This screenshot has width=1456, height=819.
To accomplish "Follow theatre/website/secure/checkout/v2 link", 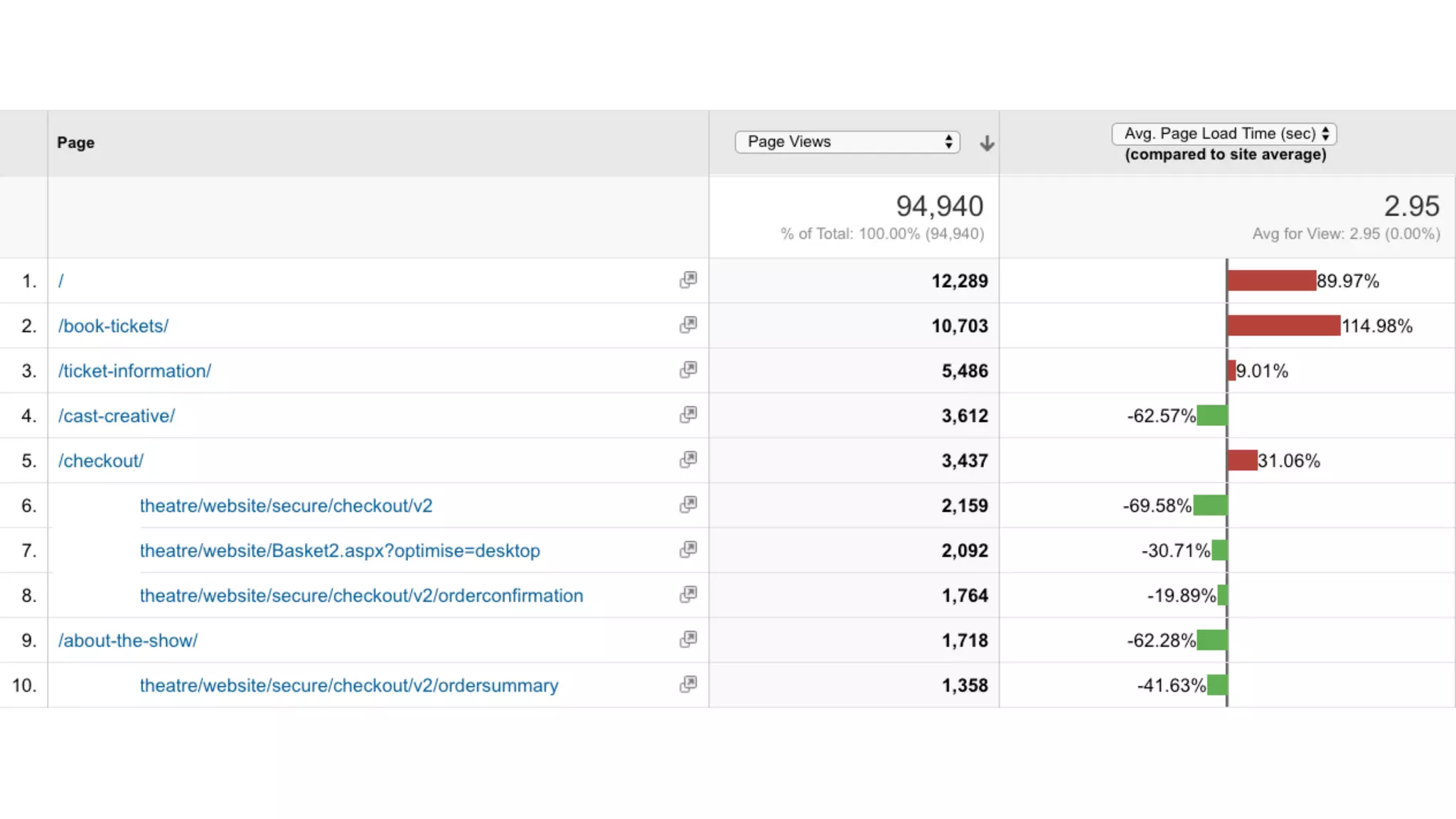I will (x=286, y=505).
